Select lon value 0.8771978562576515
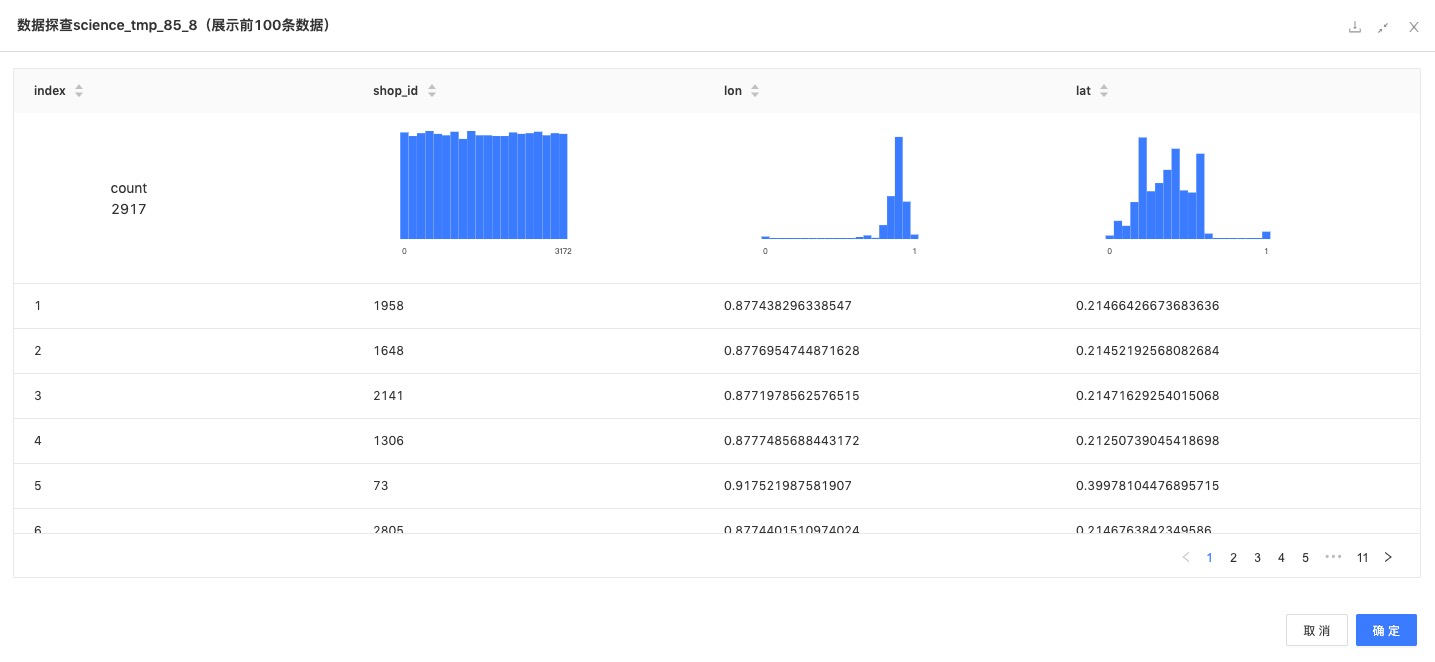This screenshot has height=662, width=1435. coord(792,396)
